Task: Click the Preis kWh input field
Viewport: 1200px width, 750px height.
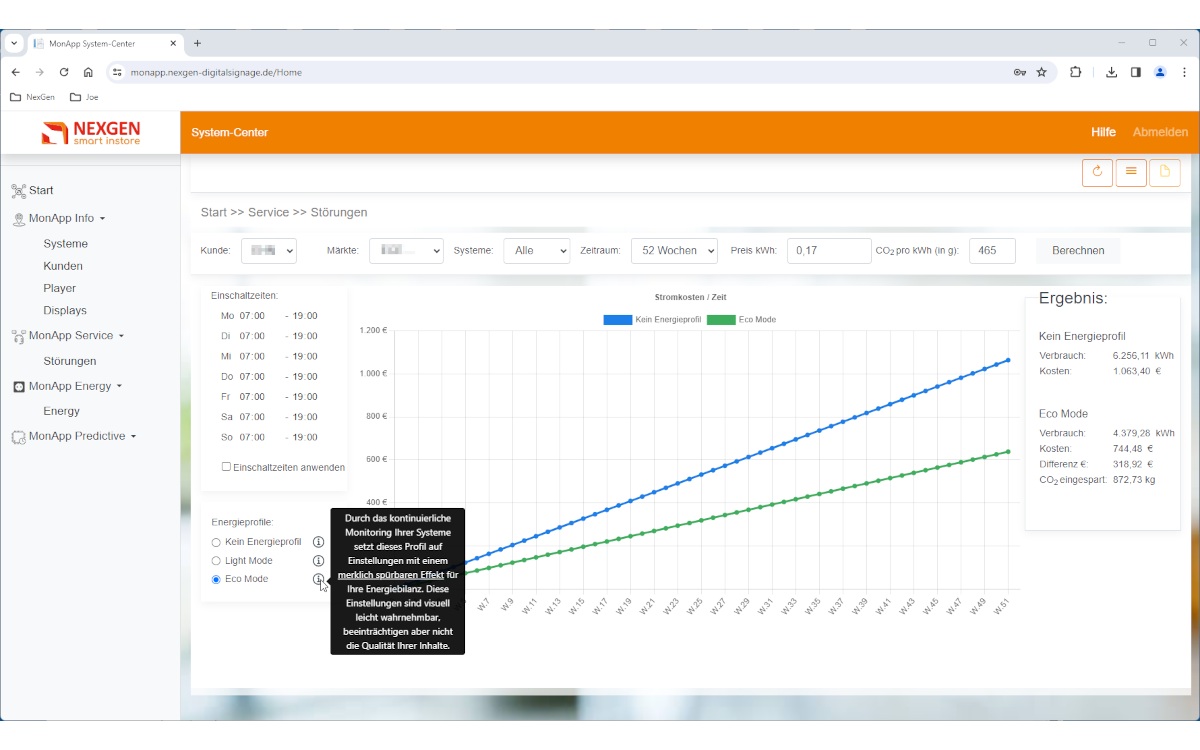Action: 829,251
